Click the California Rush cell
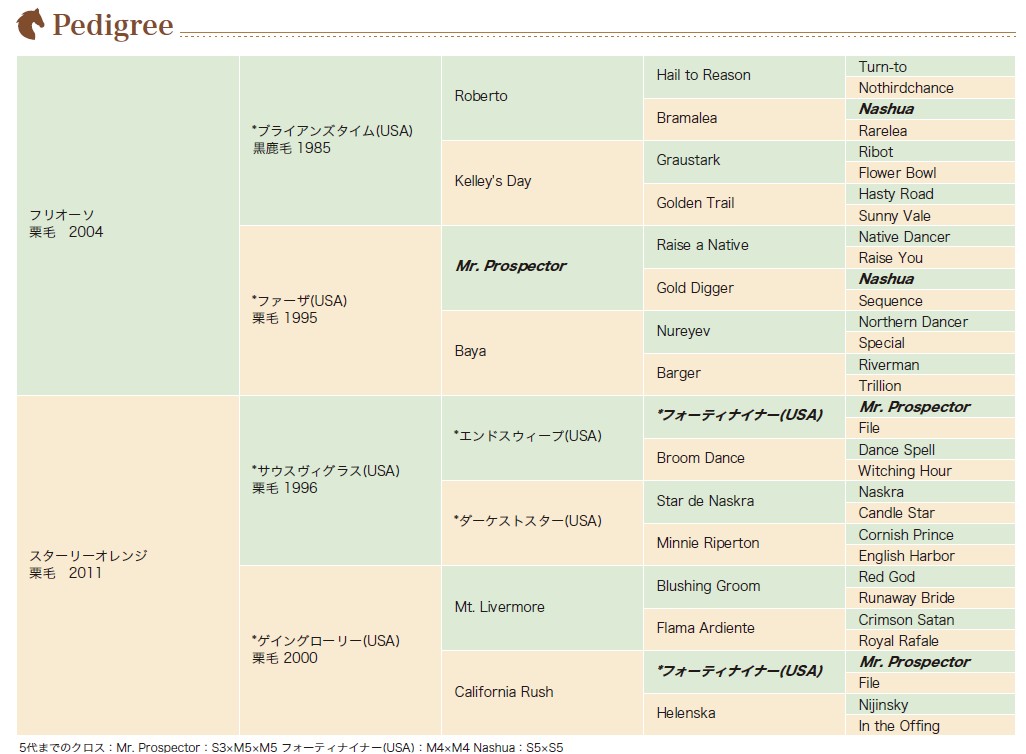The height and width of the screenshot is (754, 1026). 542,692
